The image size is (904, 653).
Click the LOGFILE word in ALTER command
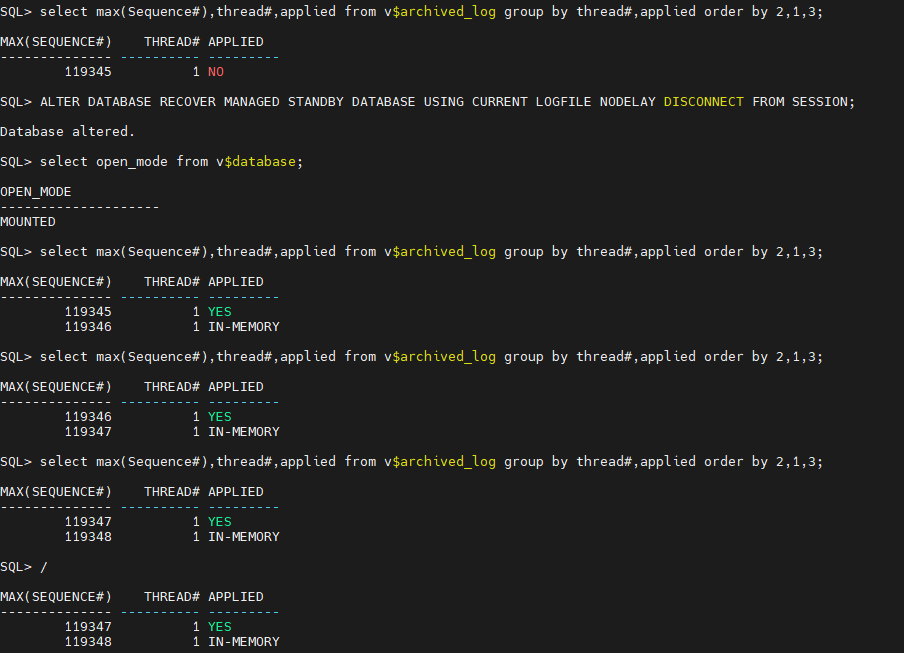(x=563, y=102)
